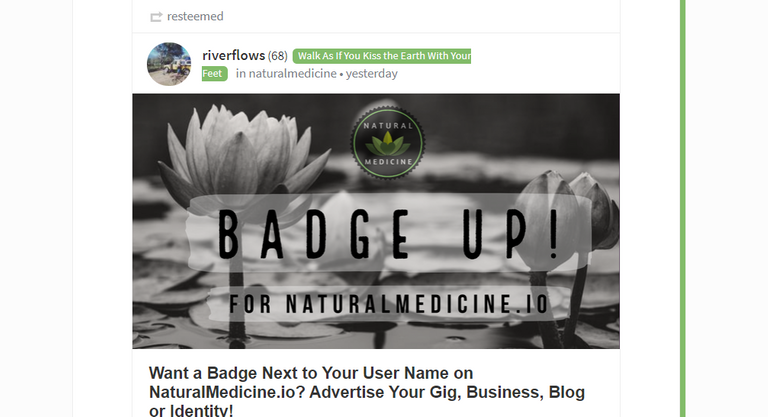Image resolution: width=768 pixels, height=417 pixels.
Task: Click the word 'MEDICINE' on the logo seal
Action: [388, 162]
